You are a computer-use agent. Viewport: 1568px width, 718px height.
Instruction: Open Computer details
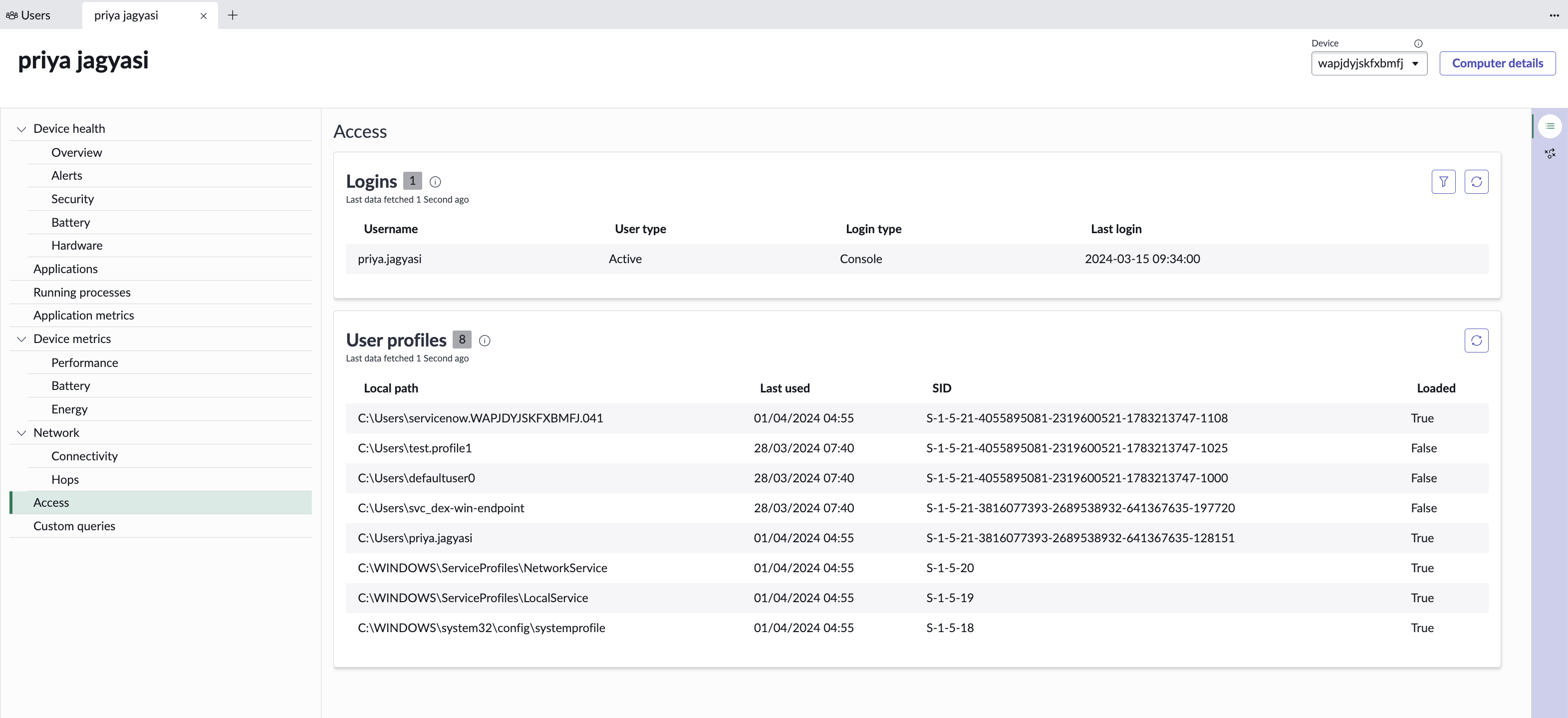(x=1497, y=63)
